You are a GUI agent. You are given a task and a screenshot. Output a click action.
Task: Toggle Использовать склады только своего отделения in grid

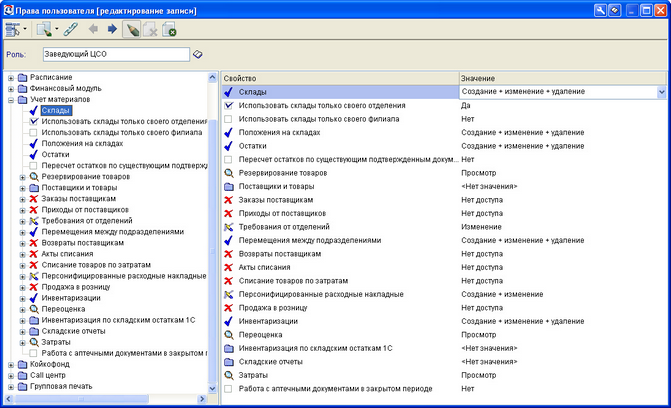coord(229,105)
